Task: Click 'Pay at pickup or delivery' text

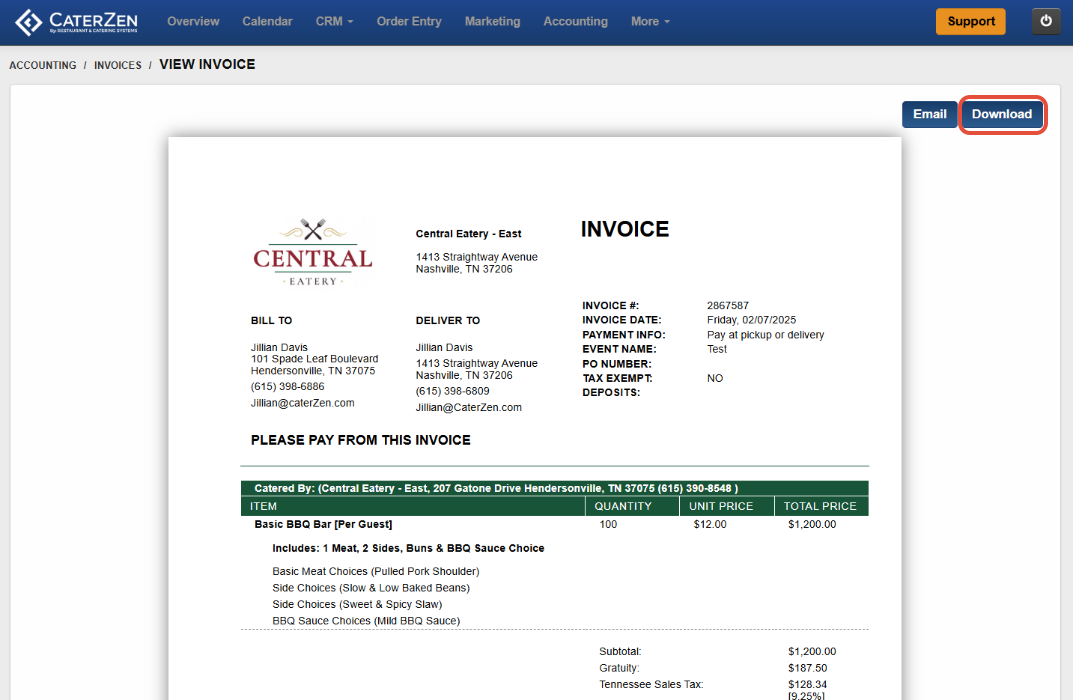Action: pyautogui.click(x=765, y=335)
